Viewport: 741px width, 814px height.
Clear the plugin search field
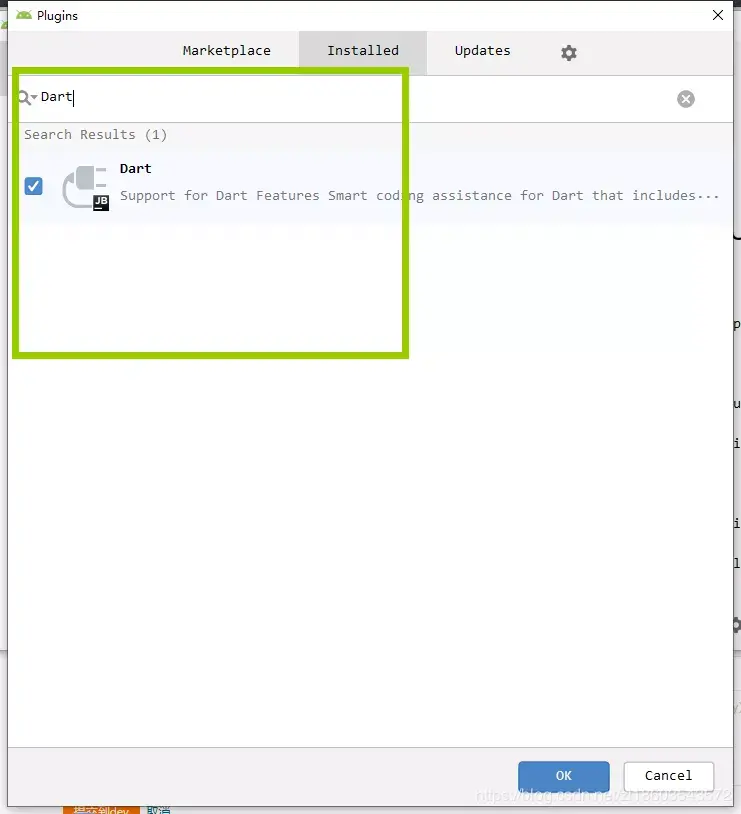coord(685,99)
